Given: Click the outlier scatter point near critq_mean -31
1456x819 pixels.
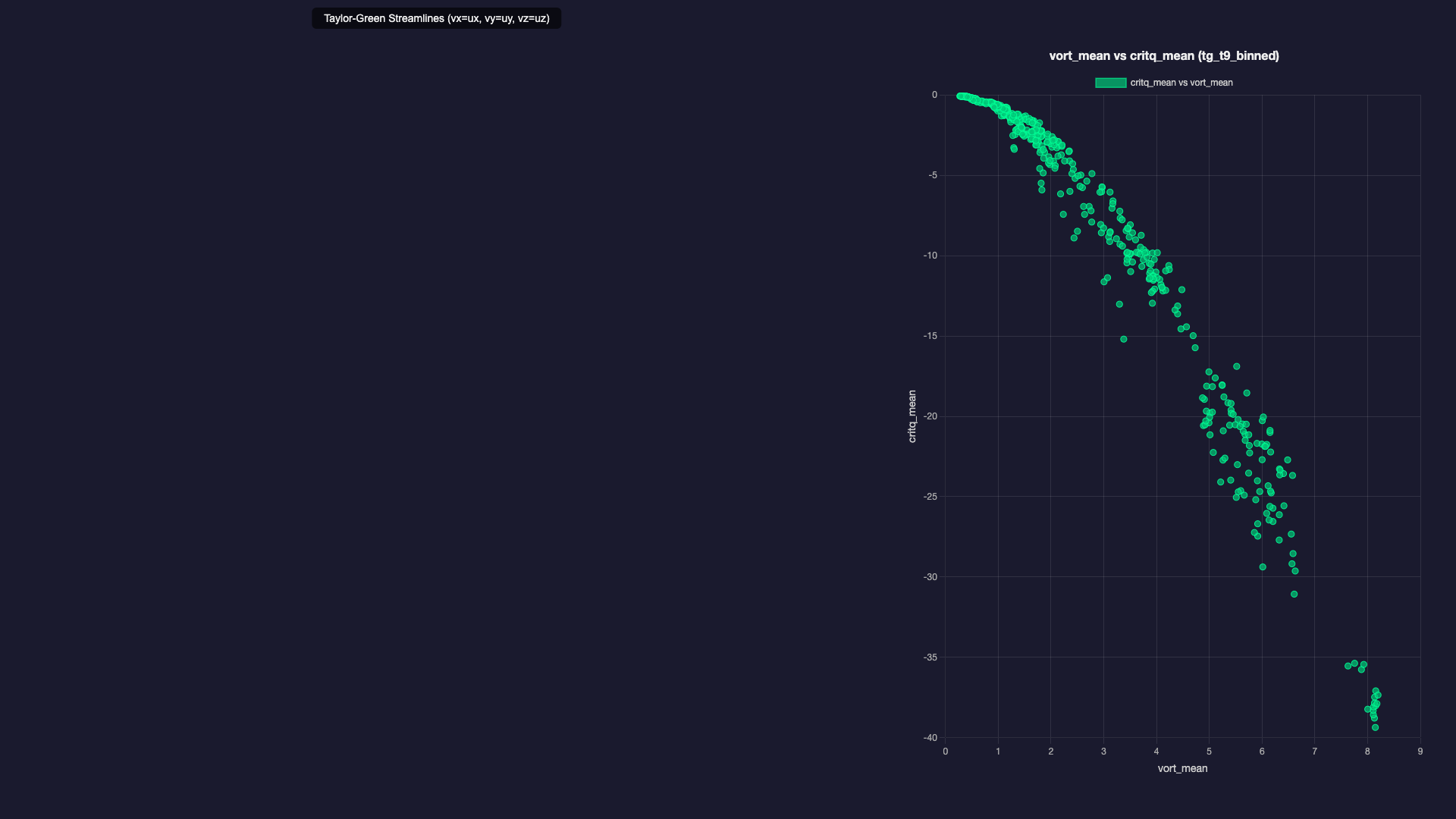Looking at the screenshot, I should pyautogui.click(x=1294, y=594).
